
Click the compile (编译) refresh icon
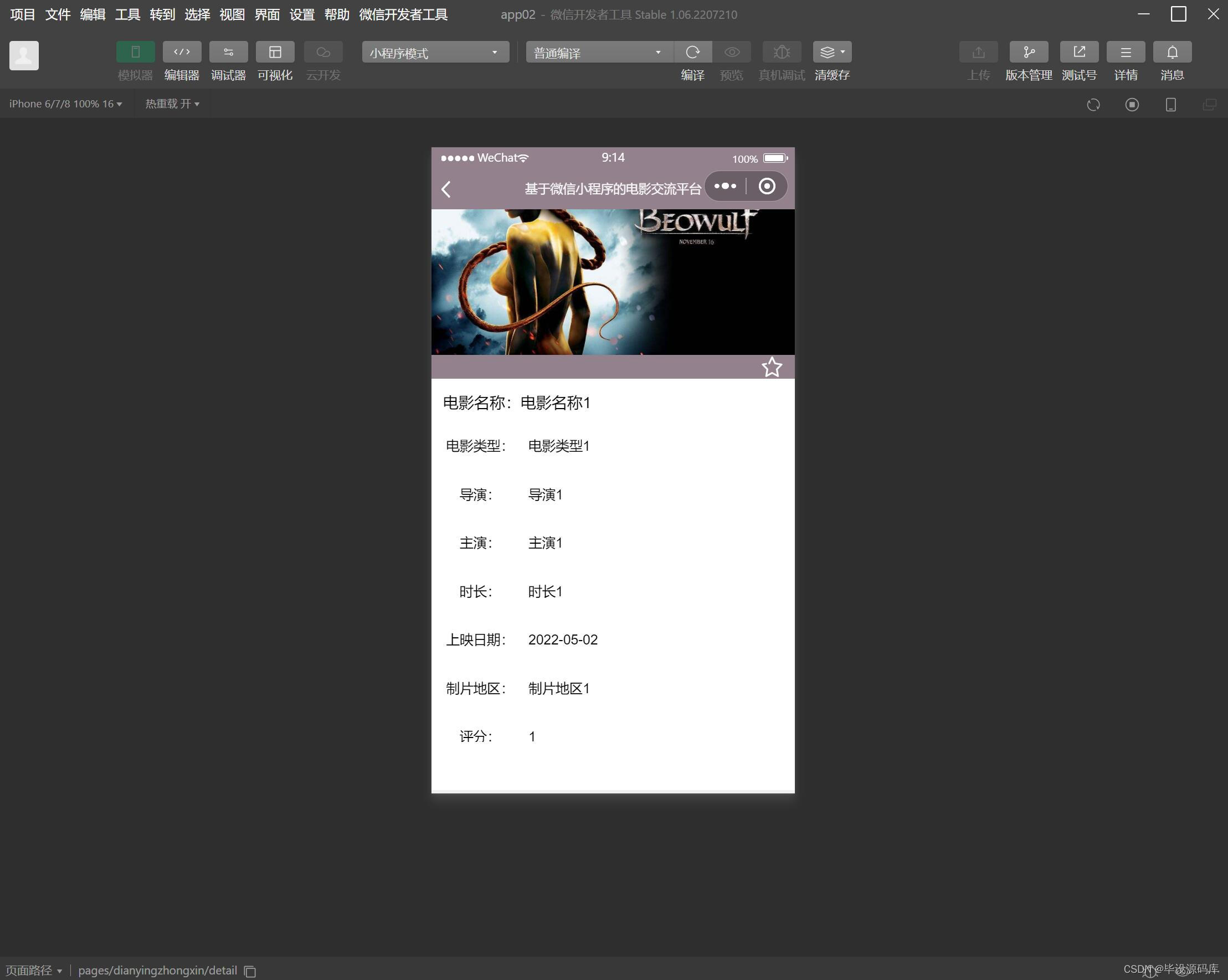pos(692,53)
